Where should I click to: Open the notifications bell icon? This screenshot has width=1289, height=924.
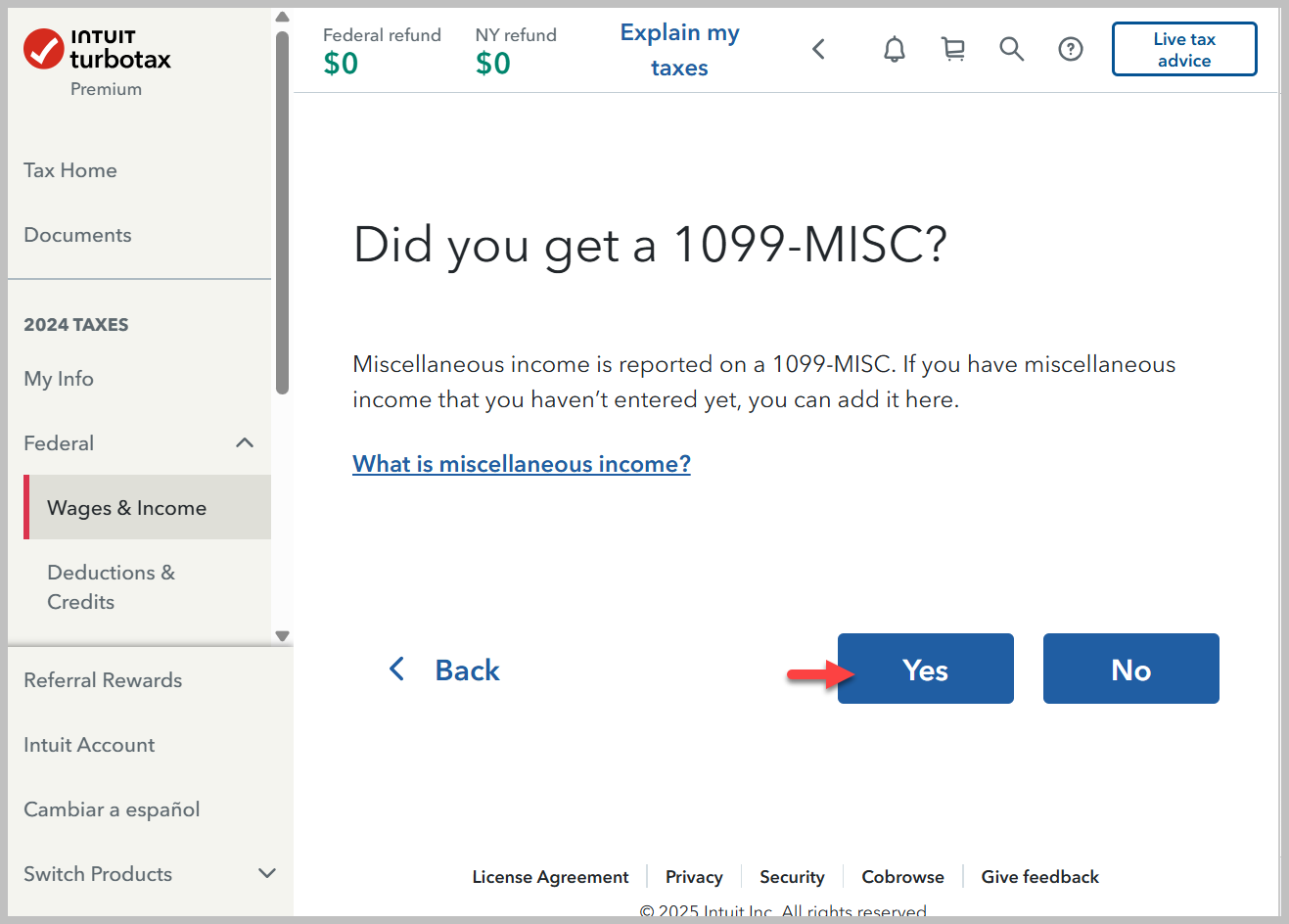(x=895, y=49)
